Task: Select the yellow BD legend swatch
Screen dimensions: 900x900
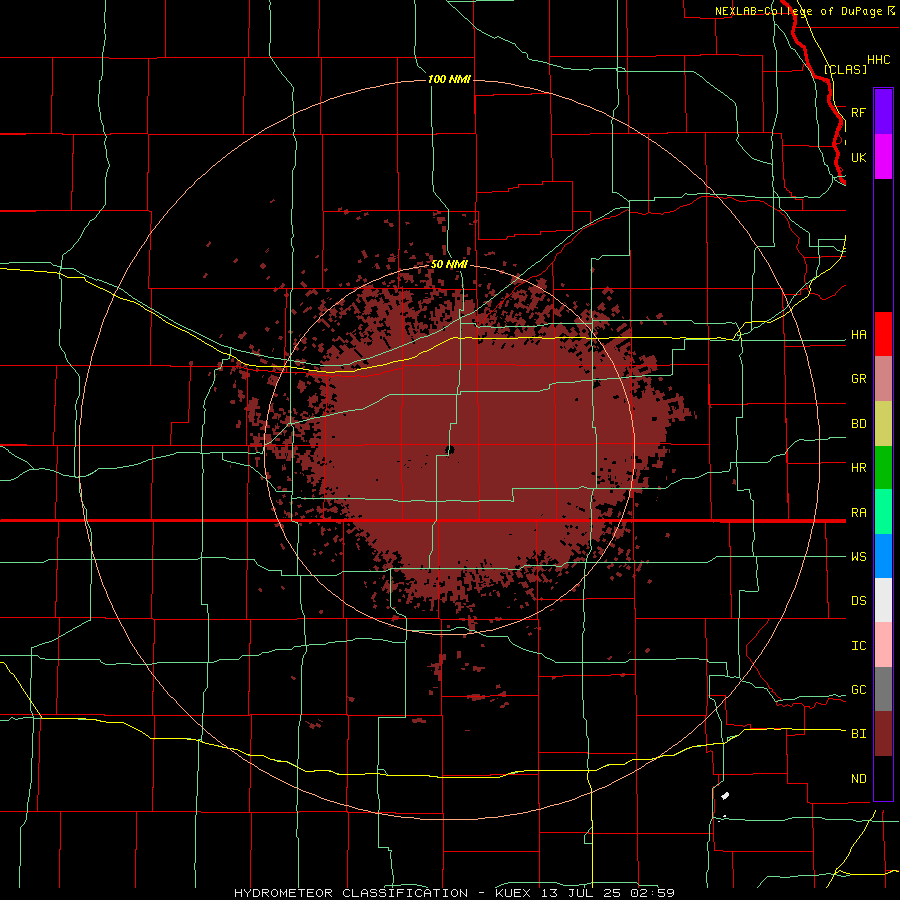Action: 883,424
